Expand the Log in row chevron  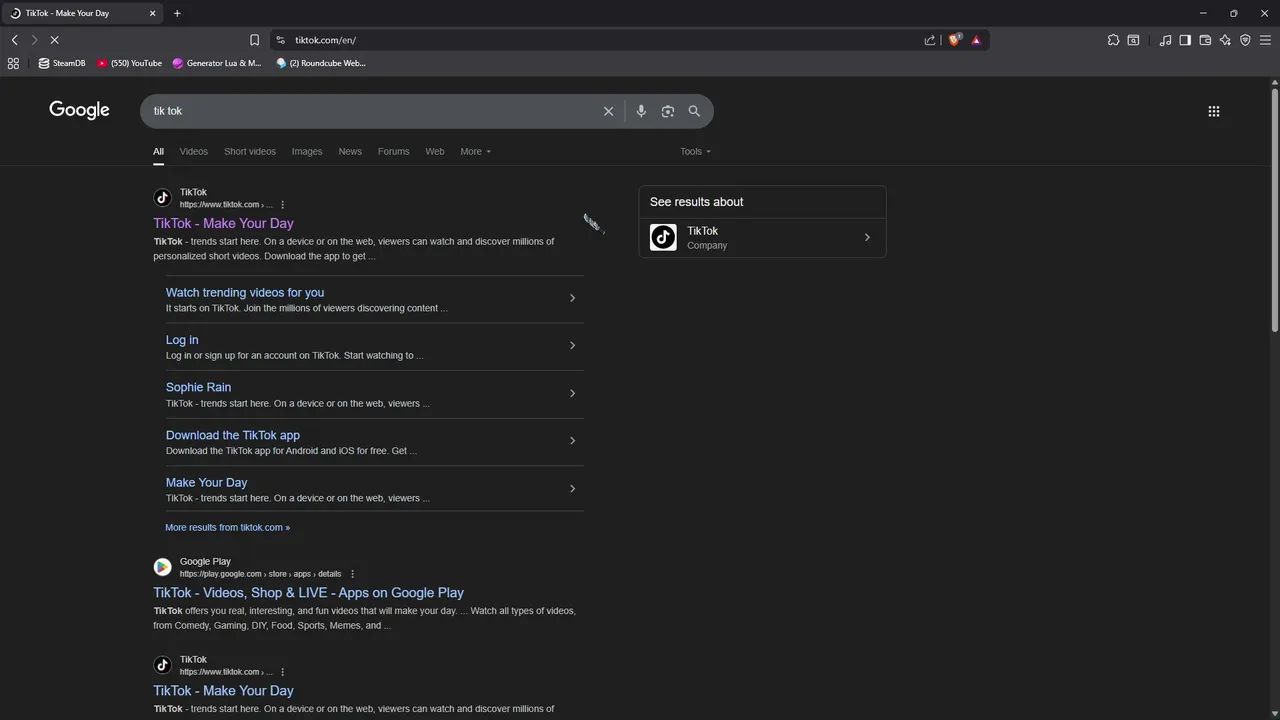point(572,345)
